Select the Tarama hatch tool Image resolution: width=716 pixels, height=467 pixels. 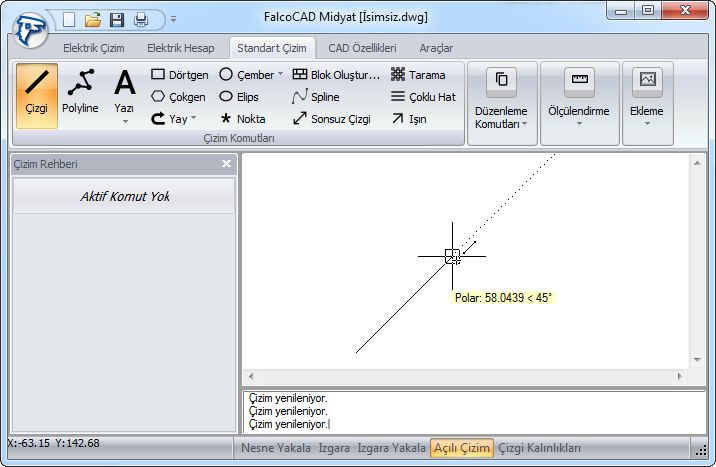[418, 75]
